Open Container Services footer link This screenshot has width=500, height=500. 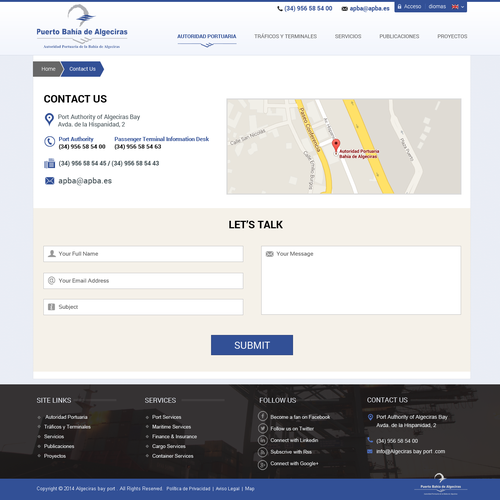[x=173, y=456]
